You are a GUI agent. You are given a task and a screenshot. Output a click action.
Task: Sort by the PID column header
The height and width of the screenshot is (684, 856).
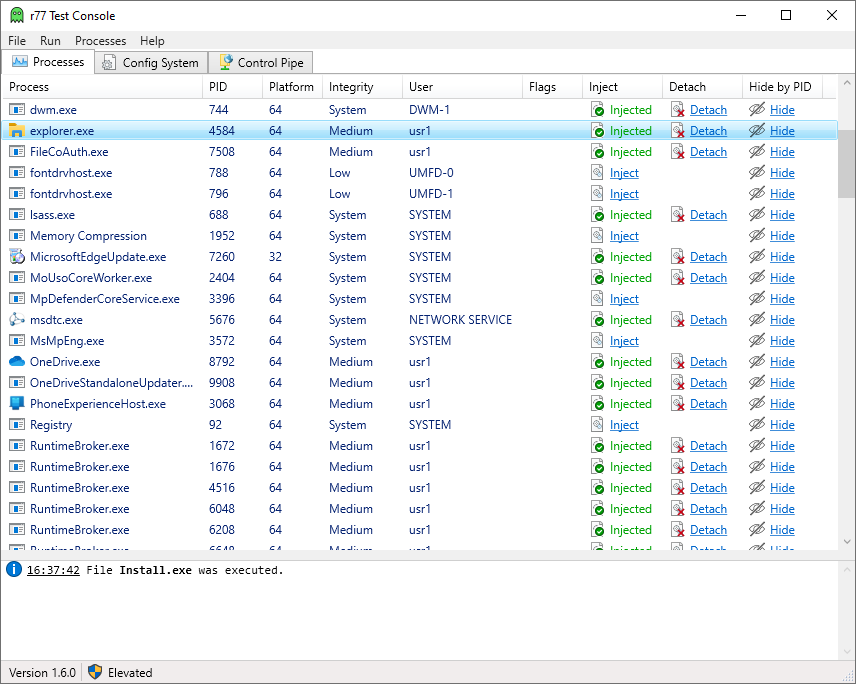coord(233,87)
